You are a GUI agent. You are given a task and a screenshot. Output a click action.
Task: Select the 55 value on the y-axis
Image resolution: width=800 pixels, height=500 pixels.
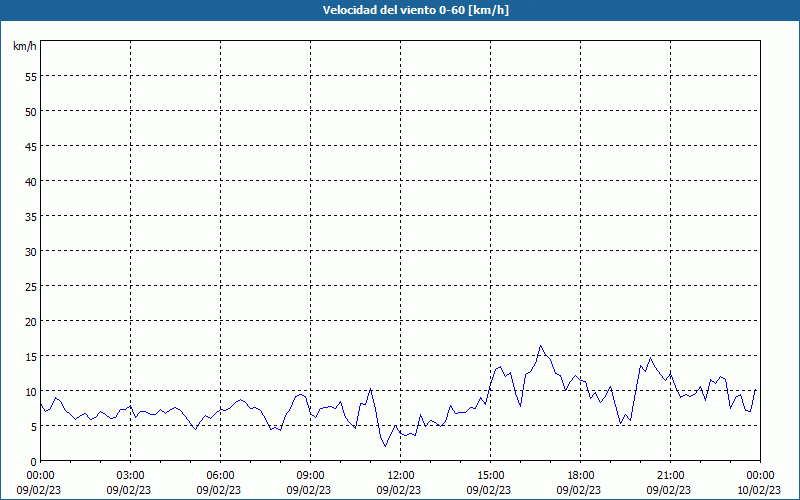[x=30, y=76]
